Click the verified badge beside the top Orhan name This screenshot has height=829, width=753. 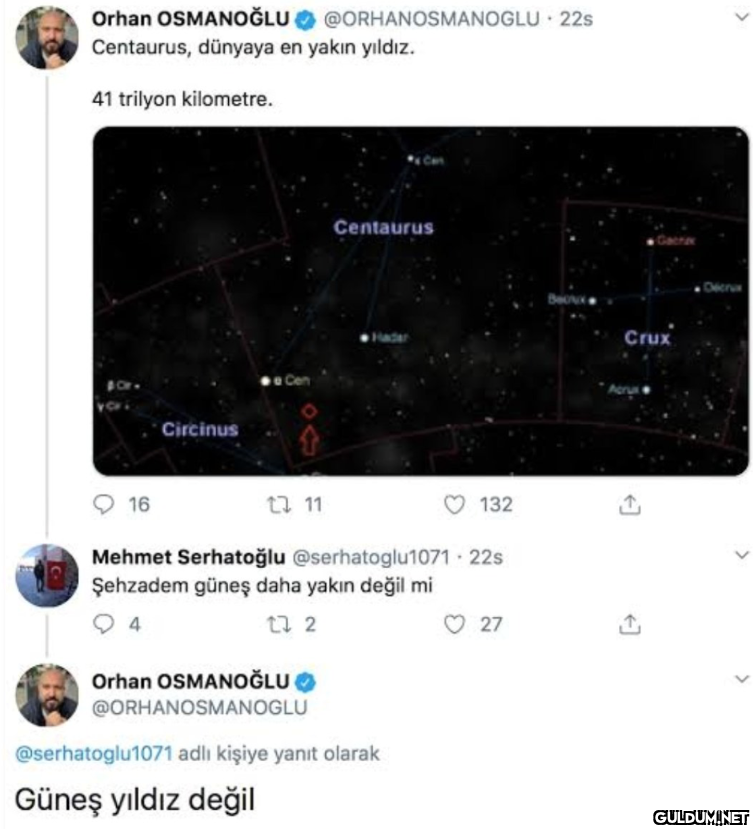[x=306, y=20]
